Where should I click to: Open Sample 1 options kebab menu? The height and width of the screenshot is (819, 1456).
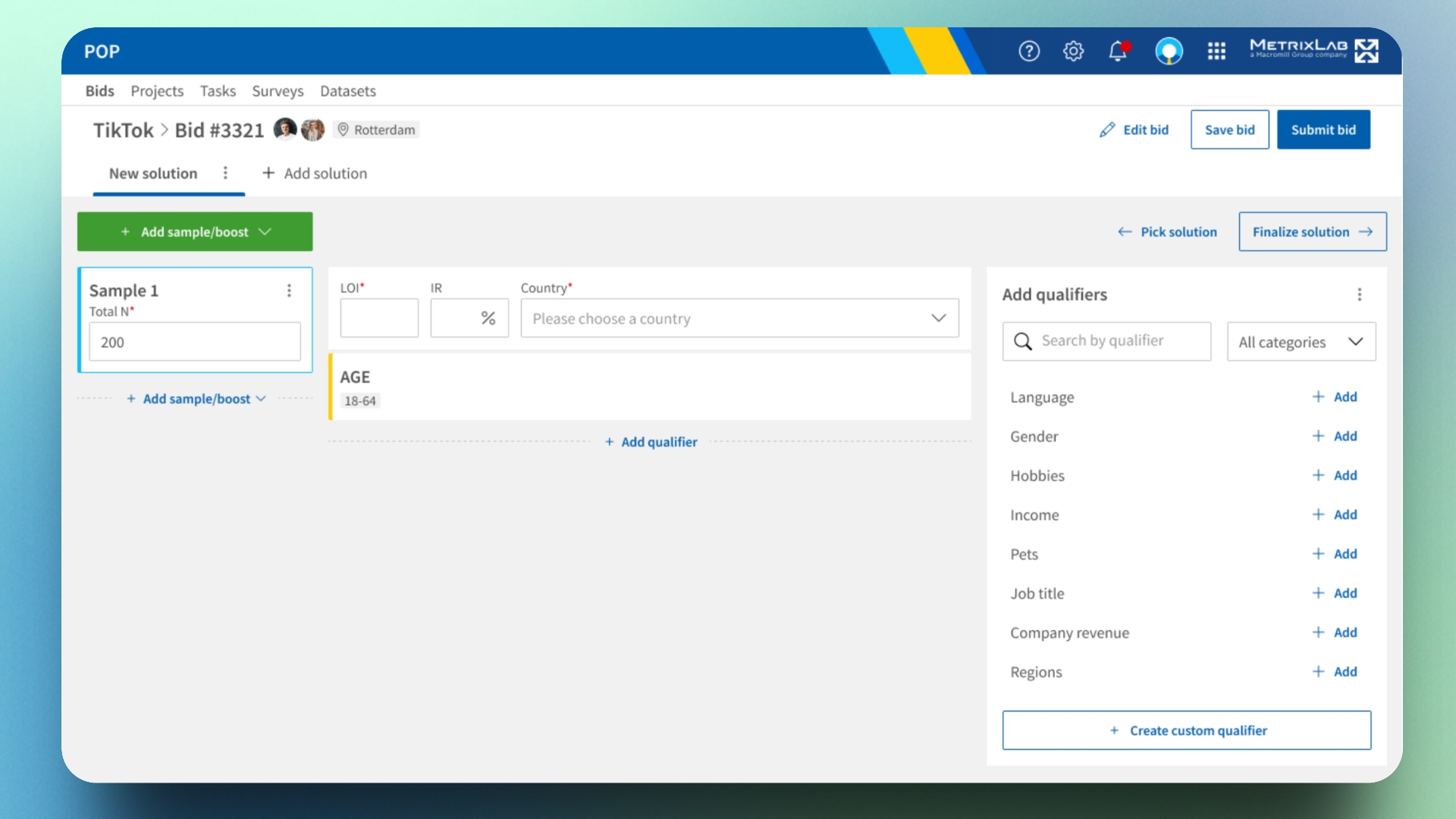pyautogui.click(x=289, y=290)
